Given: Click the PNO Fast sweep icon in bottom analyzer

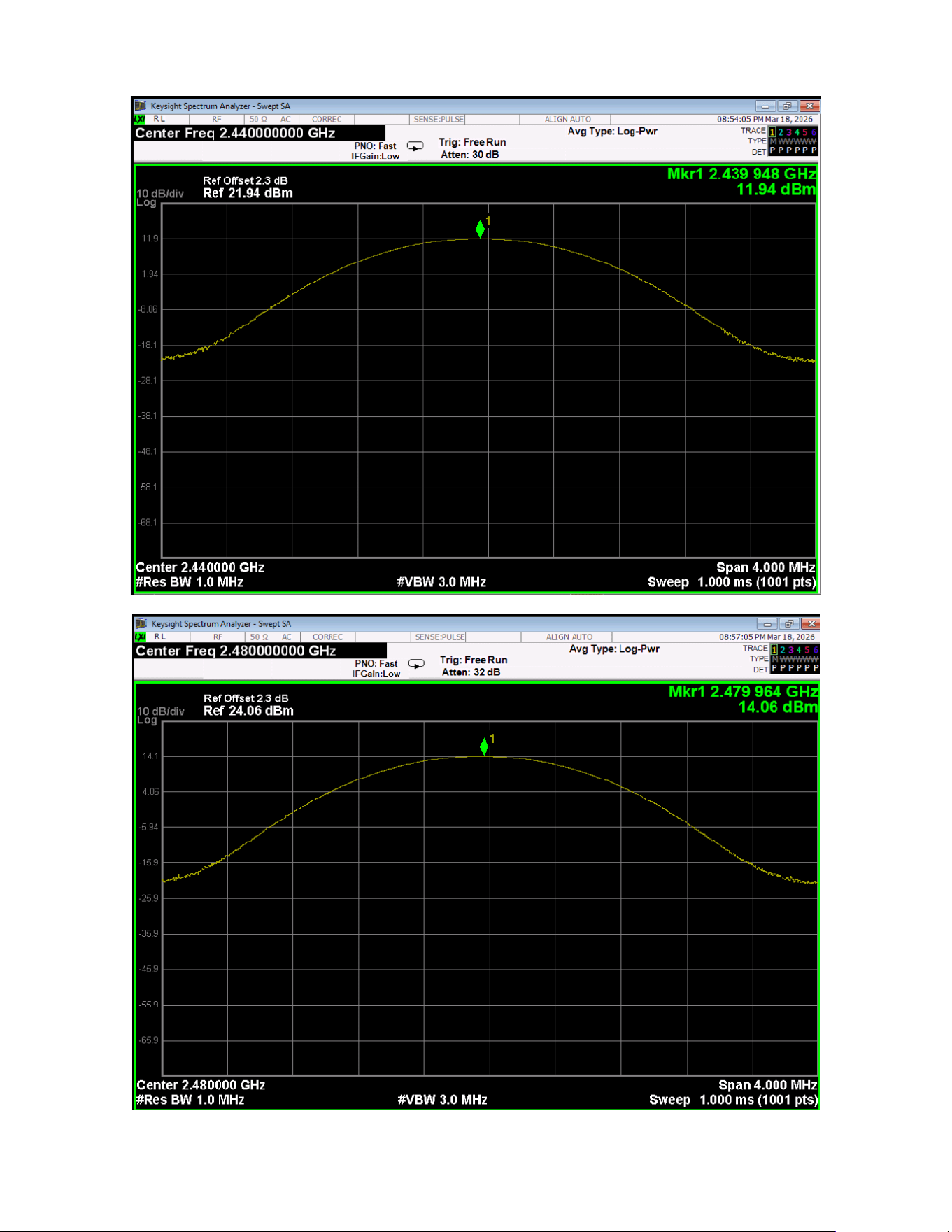Looking at the screenshot, I should (x=416, y=664).
